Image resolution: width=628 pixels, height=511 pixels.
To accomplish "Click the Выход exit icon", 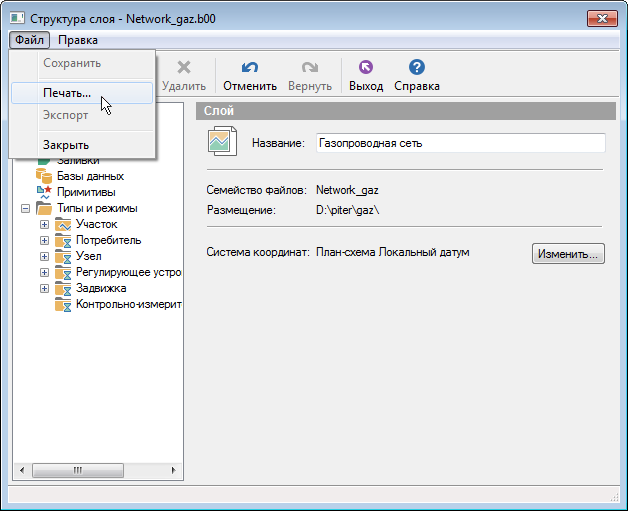I will [x=366, y=67].
